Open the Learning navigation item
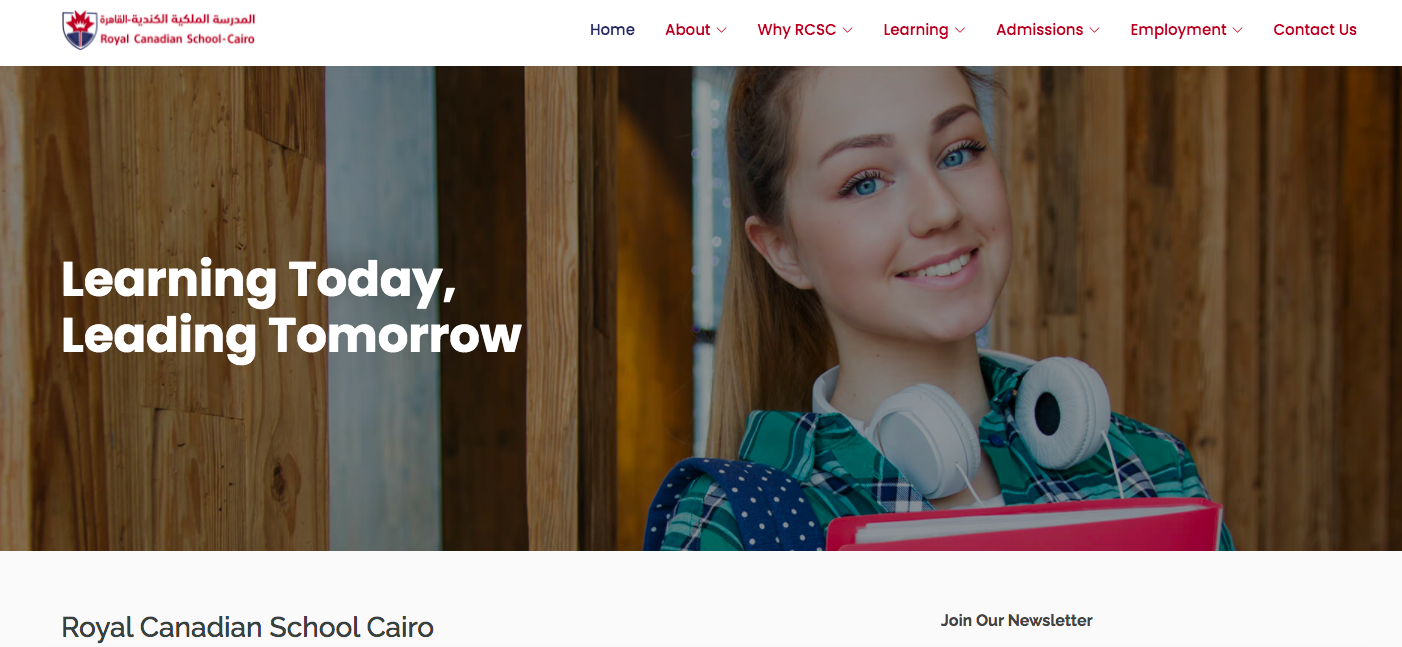The width and height of the screenshot is (1402, 647). point(915,30)
